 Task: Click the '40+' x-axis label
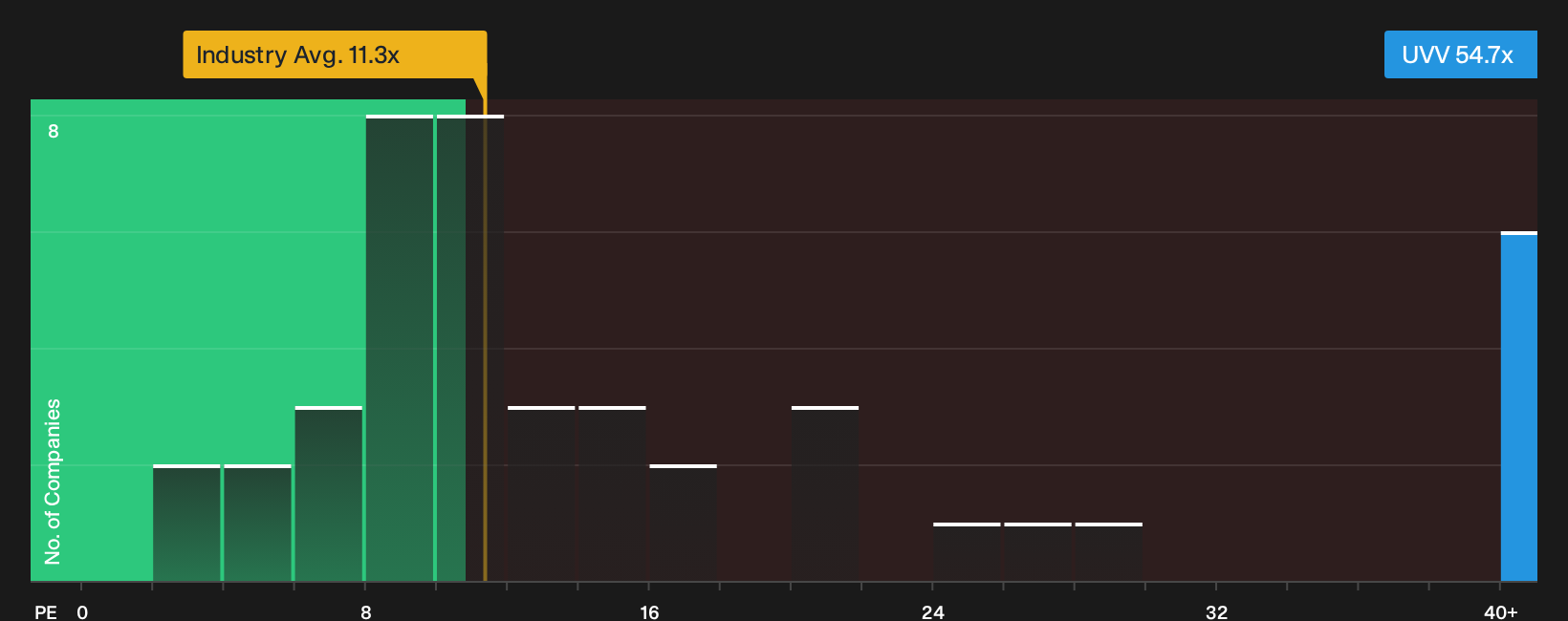1500,612
